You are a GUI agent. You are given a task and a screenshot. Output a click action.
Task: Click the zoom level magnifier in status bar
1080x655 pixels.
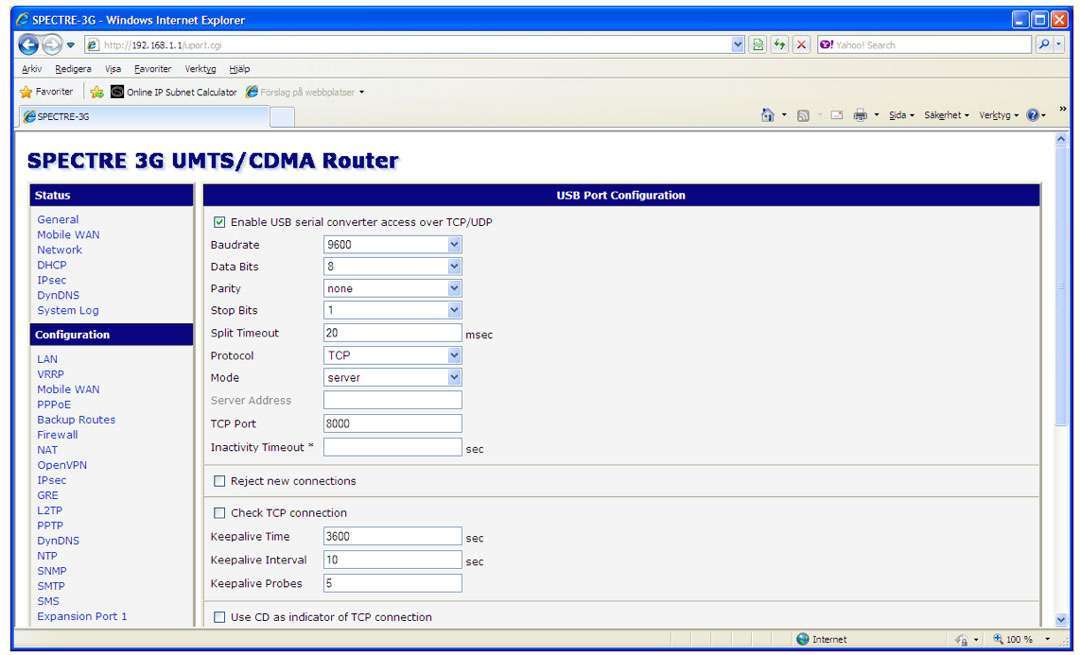click(x=998, y=638)
